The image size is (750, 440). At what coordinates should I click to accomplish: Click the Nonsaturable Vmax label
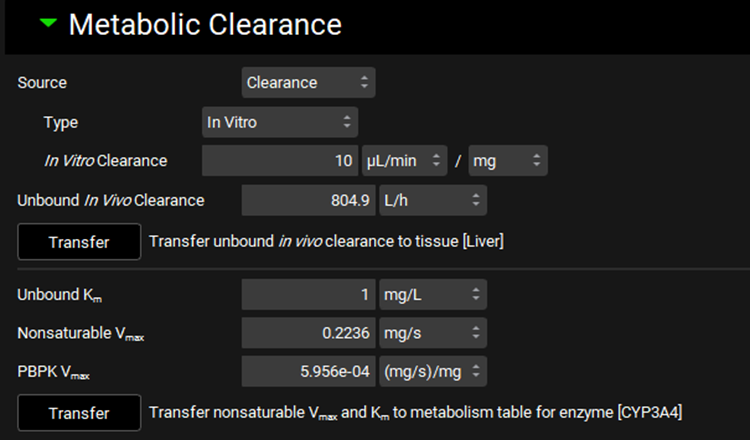tap(73, 333)
